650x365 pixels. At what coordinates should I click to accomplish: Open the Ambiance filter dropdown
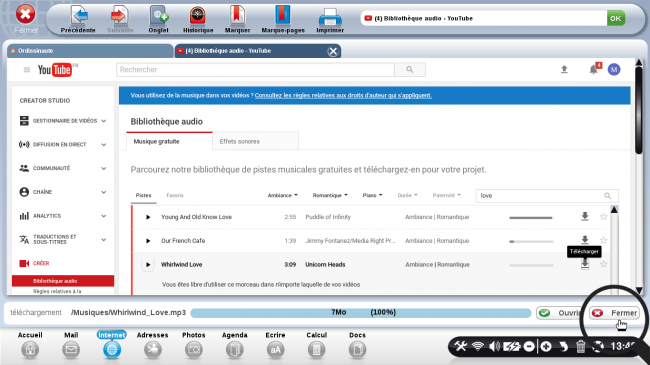coord(283,195)
